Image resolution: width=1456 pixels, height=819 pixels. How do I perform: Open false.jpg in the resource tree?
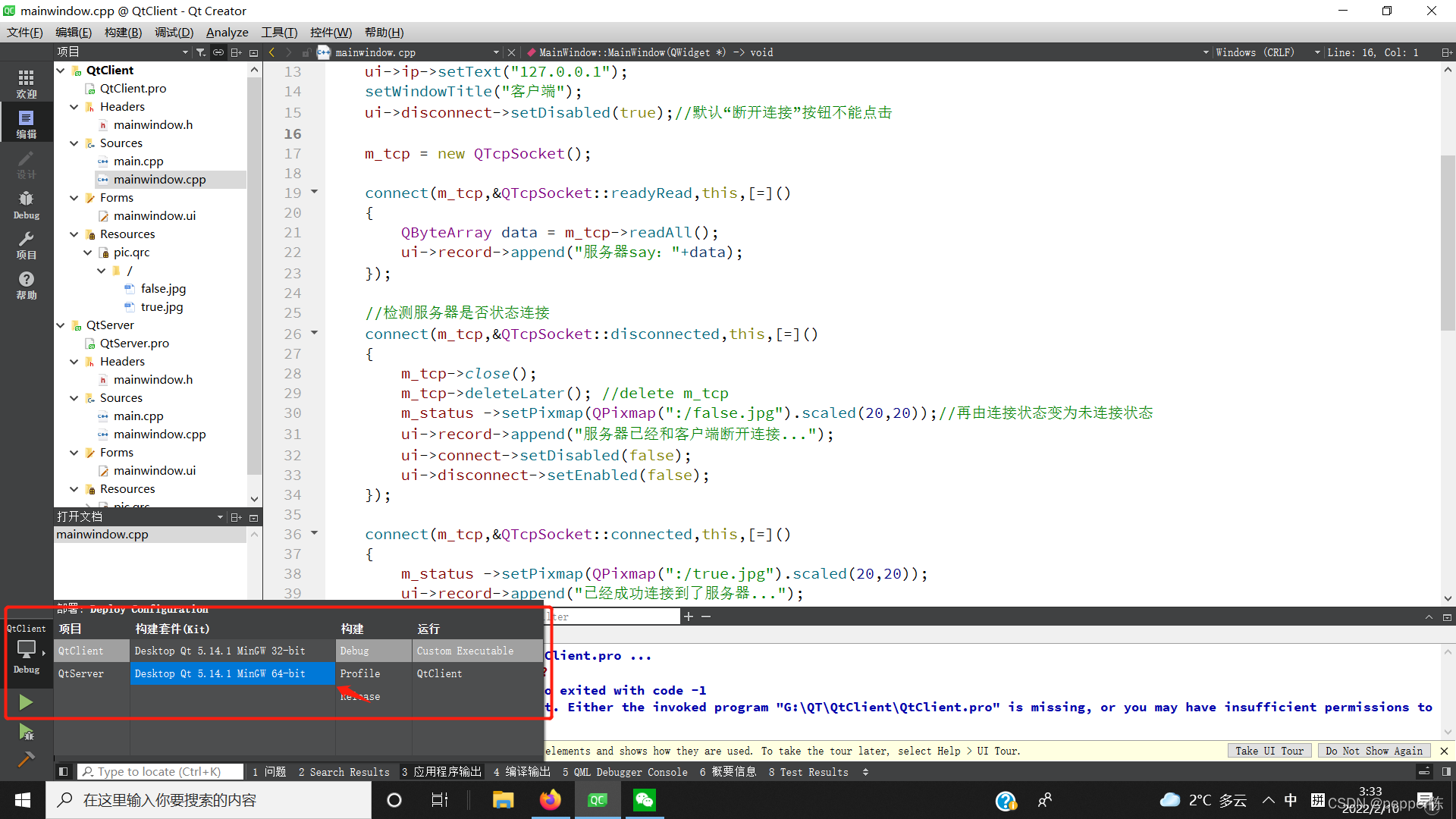163,289
